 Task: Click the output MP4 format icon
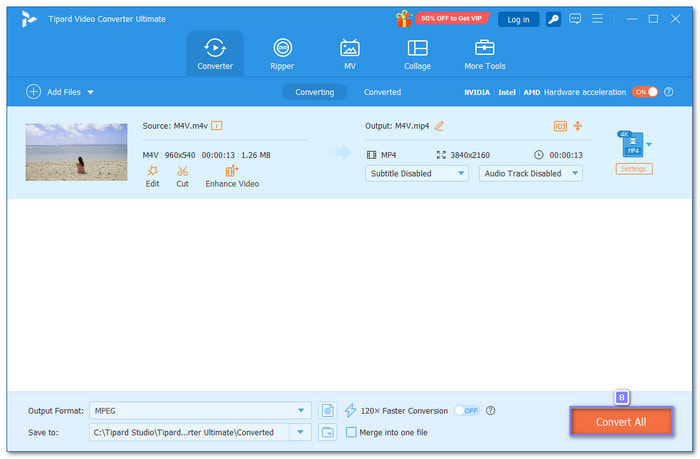(x=371, y=155)
